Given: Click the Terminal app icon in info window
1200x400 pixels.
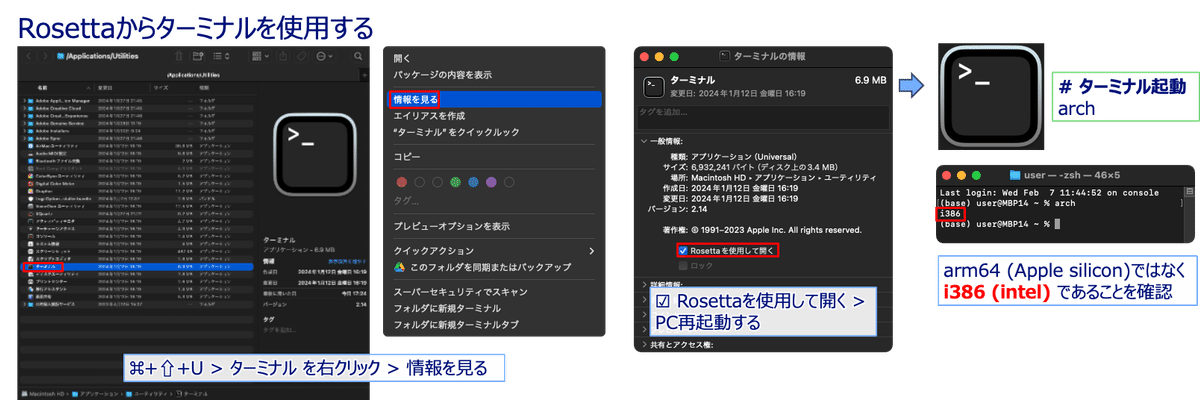Looking at the screenshot, I should pyautogui.click(x=654, y=88).
